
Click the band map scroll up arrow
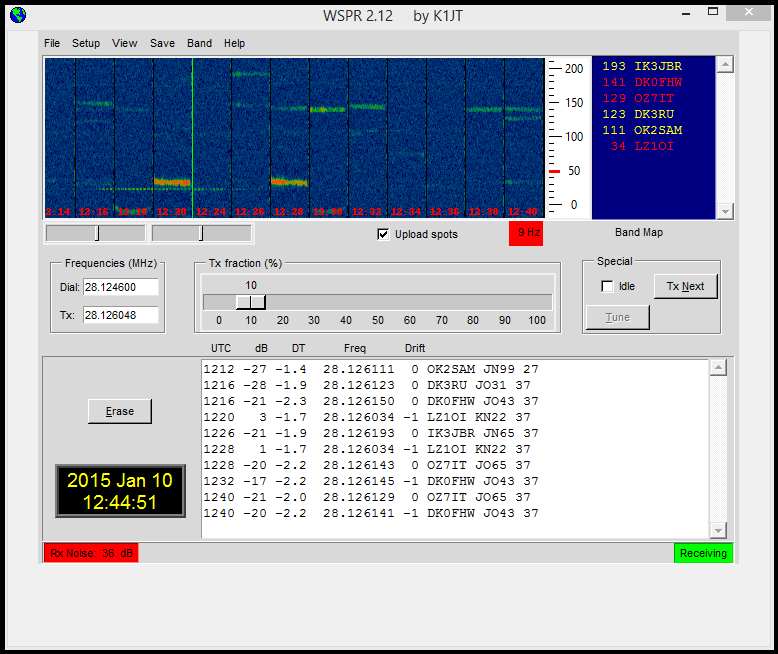click(x=725, y=65)
